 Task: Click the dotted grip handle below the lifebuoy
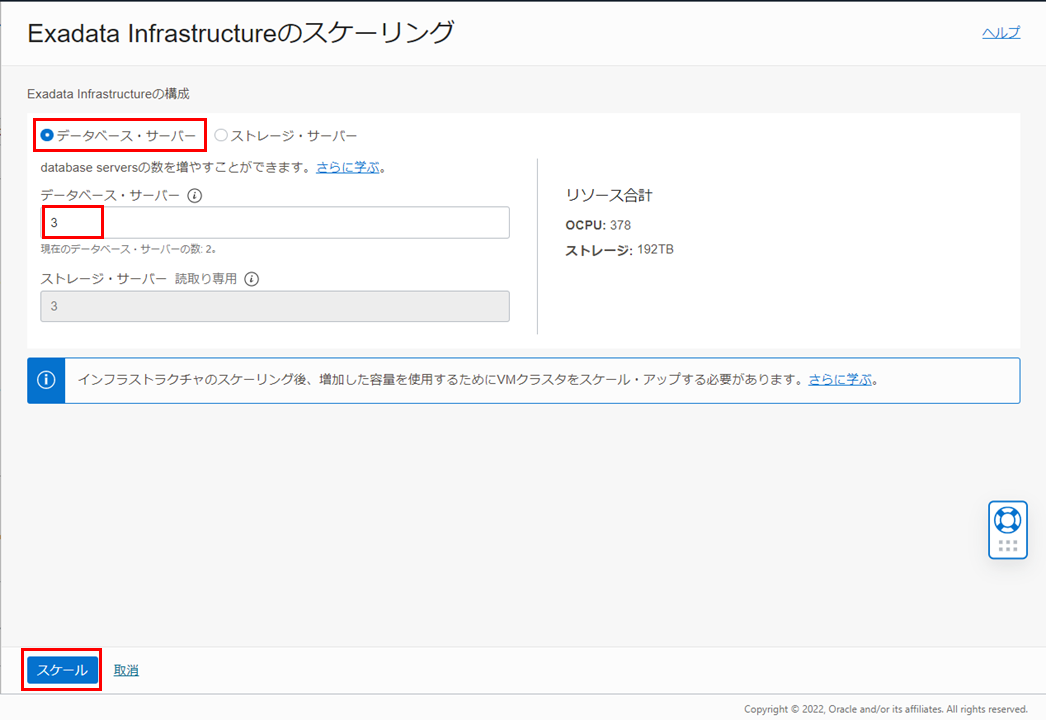pos(1007,546)
